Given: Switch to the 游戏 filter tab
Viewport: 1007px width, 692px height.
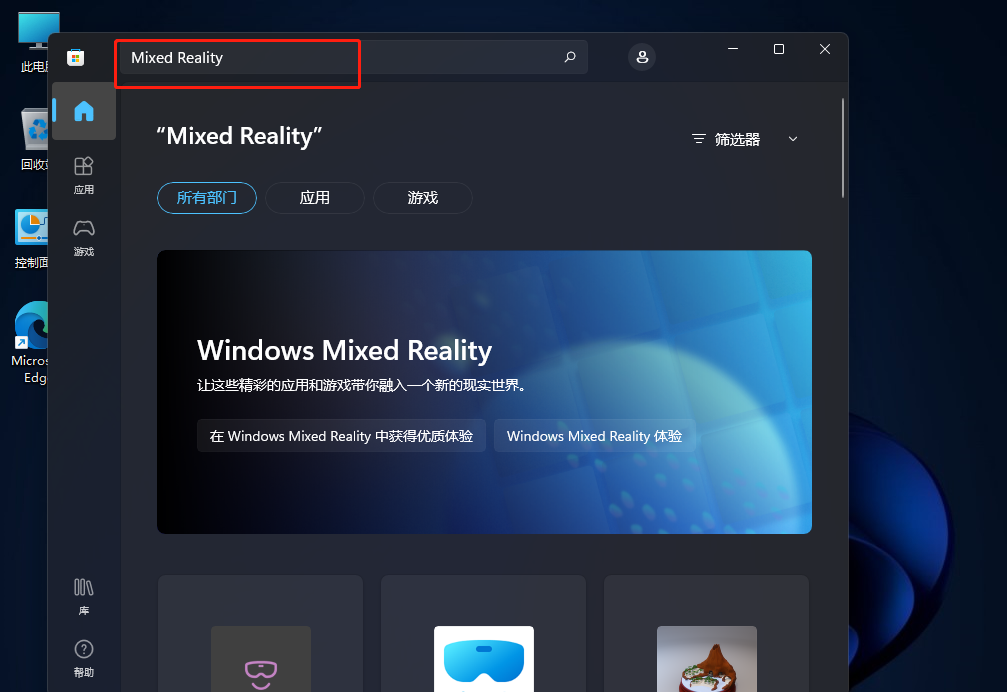Looking at the screenshot, I should [423, 198].
